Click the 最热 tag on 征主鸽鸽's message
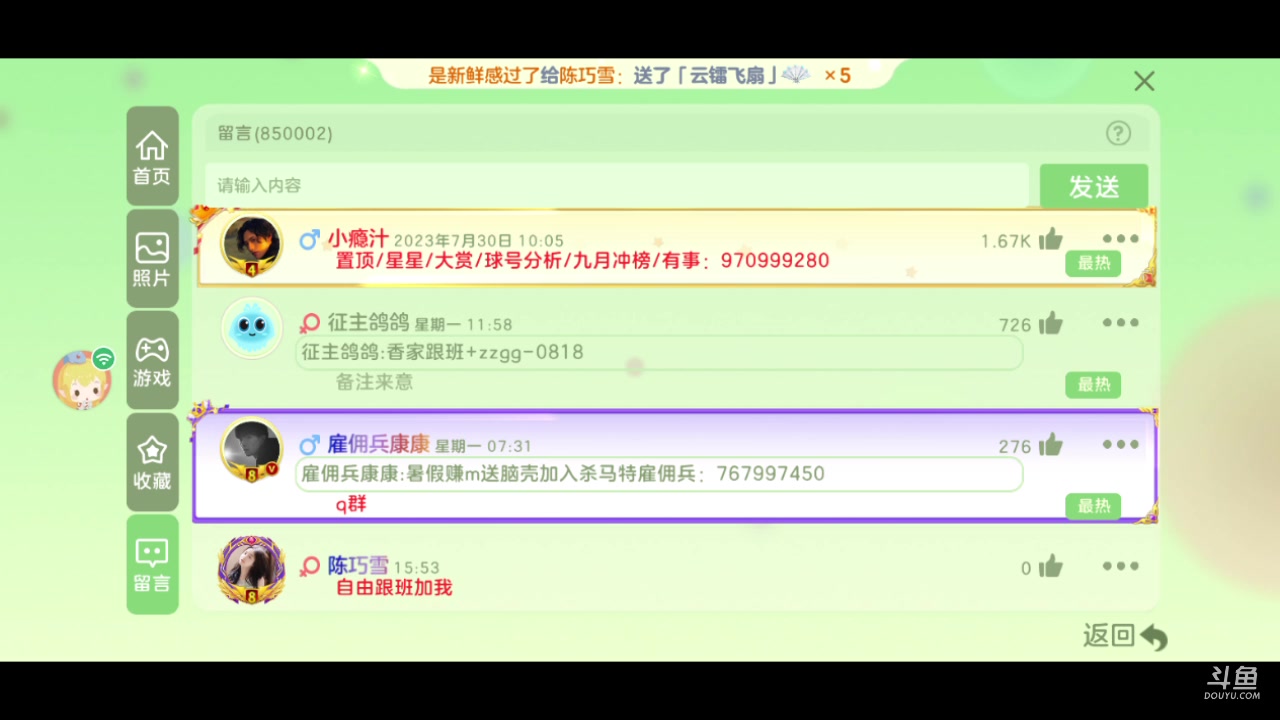Image resolution: width=1280 pixels, height=720 pixels. (1093, 385)
